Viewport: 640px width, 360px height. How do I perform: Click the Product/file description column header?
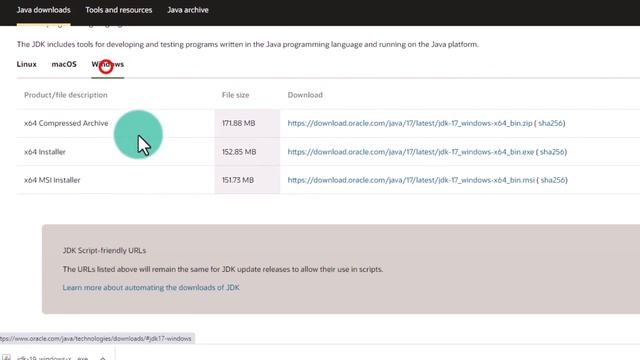tap(66, 95)
